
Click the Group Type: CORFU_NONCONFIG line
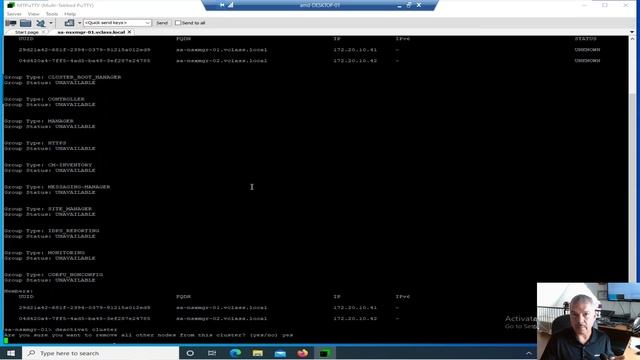point(53,275)
